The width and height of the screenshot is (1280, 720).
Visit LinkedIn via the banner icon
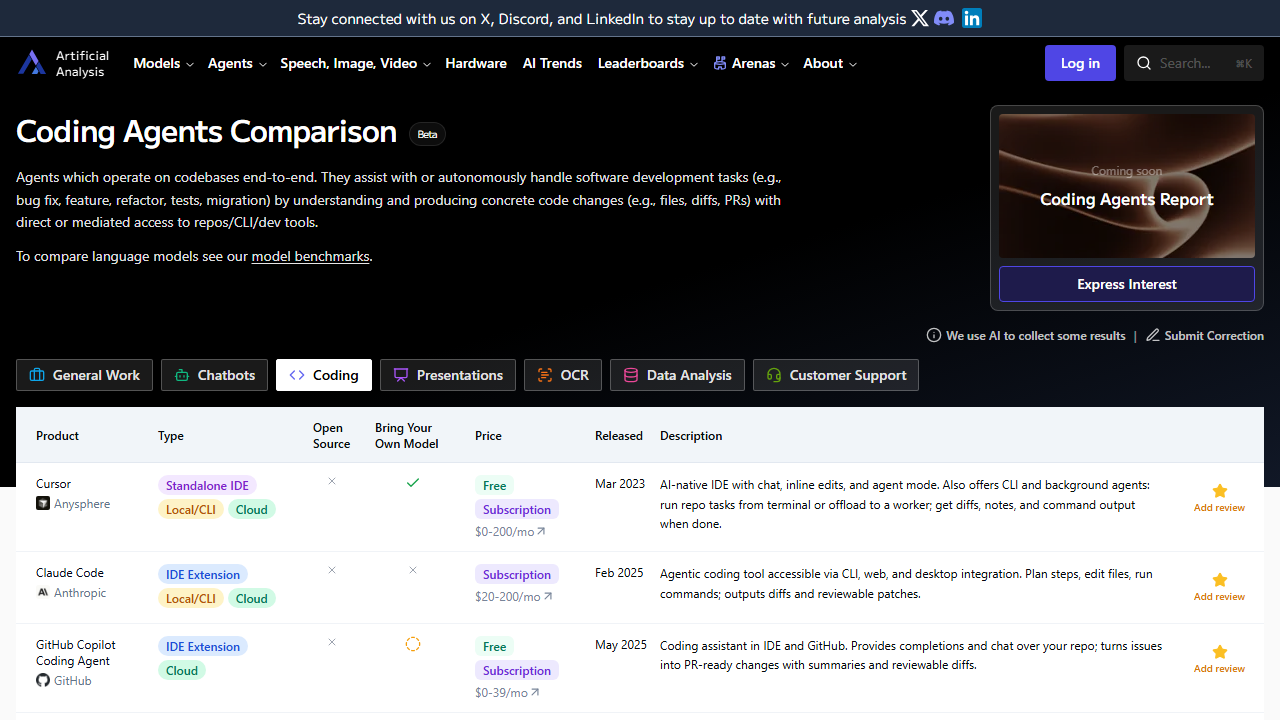(971, 18)
